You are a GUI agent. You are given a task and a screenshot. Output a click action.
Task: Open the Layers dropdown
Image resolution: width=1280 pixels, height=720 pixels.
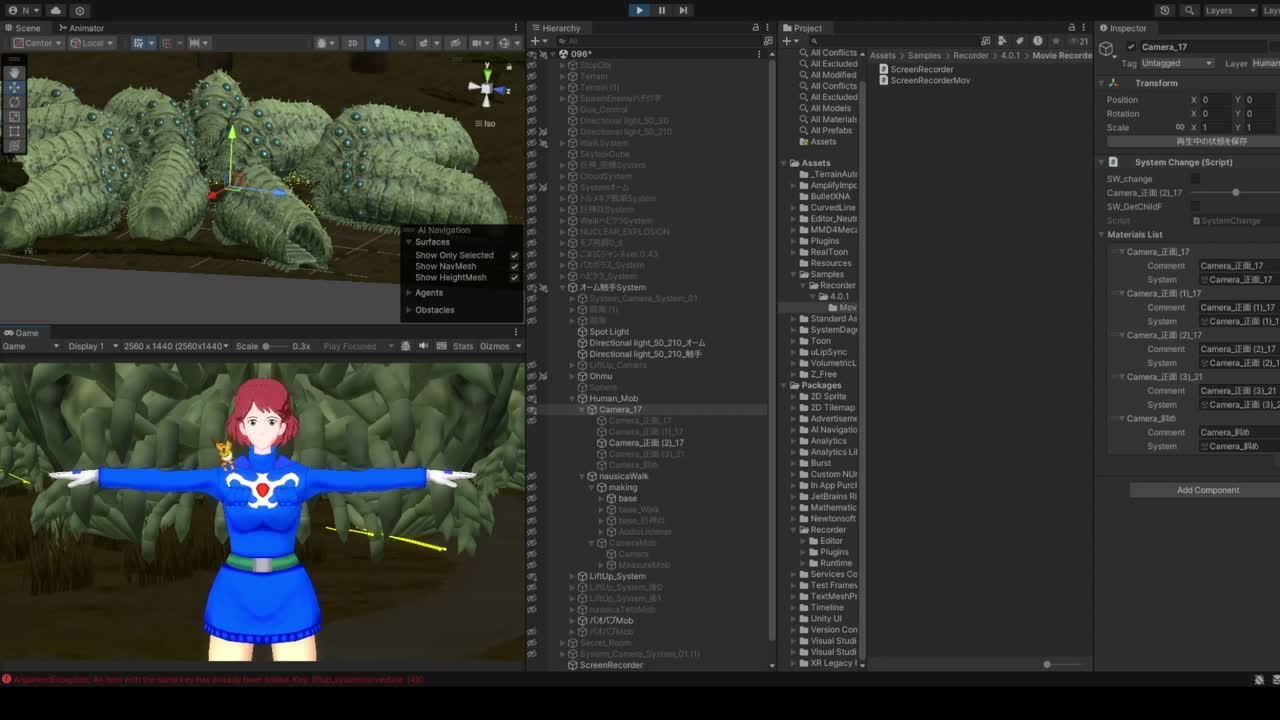point(1230,10)
